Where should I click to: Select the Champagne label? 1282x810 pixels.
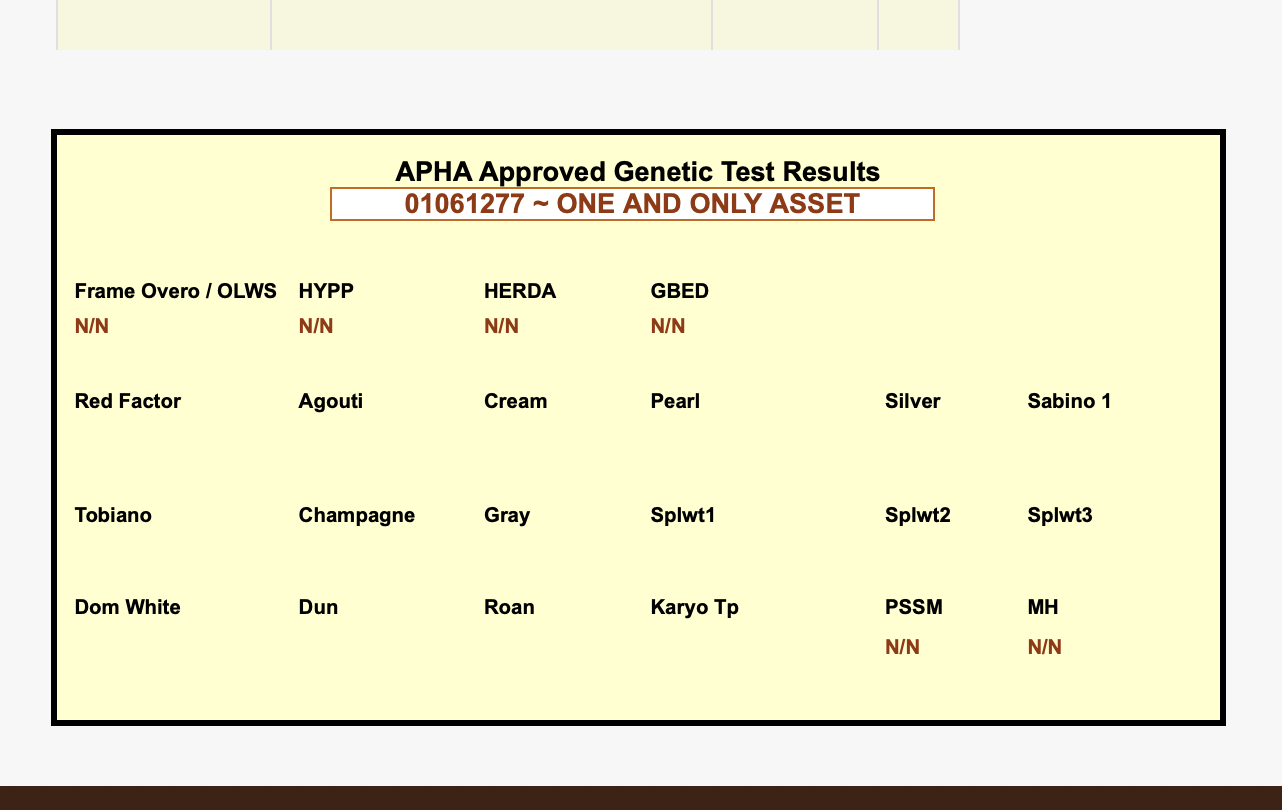tap(357, 515)
